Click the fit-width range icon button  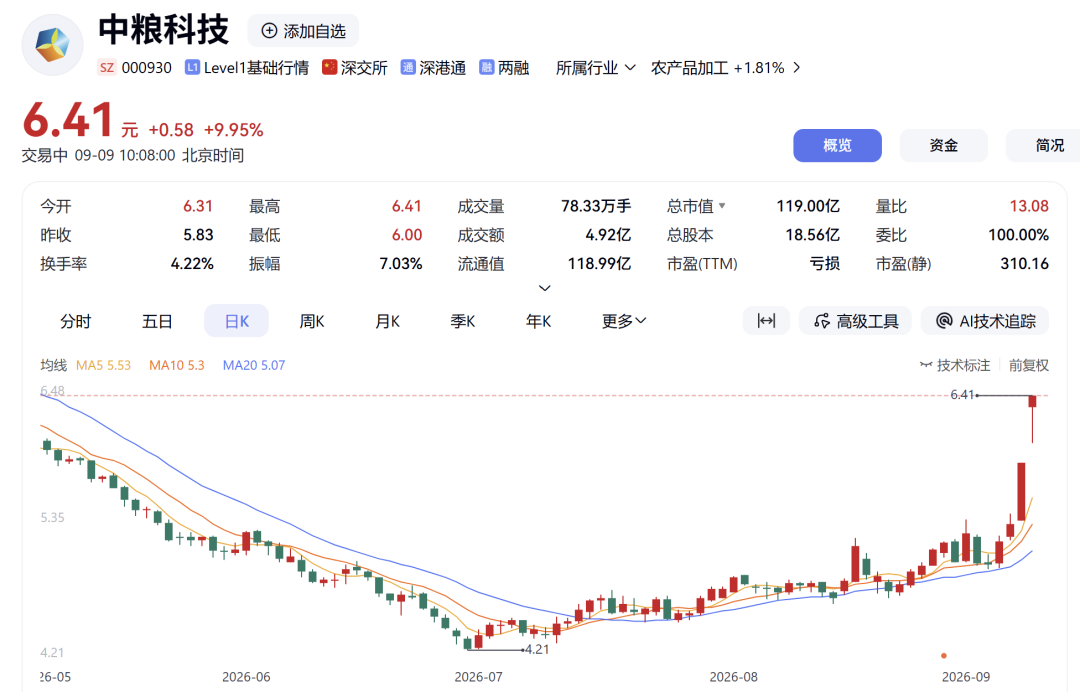[x=766, y=321]
